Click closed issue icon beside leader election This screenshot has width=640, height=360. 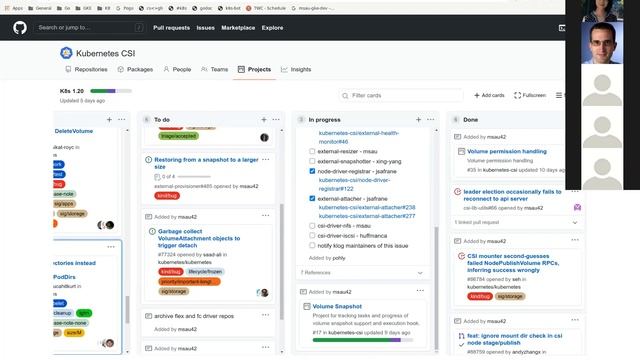[x=458, y=192]
